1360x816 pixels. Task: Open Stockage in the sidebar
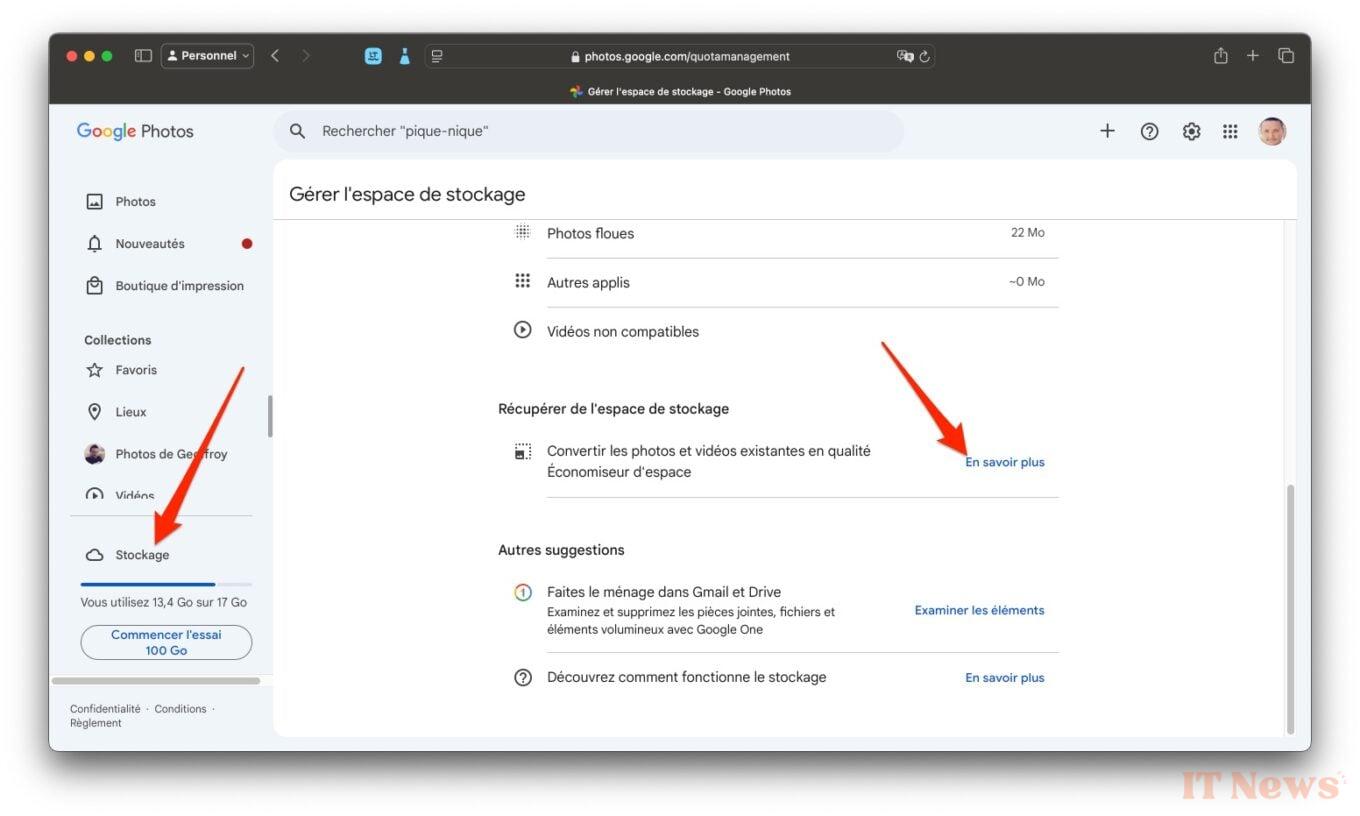(x=142, y=555)
